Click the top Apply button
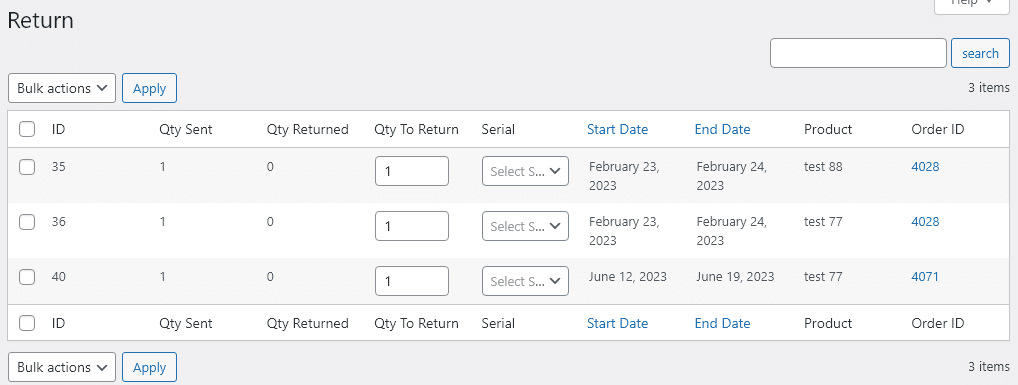1018x385 pixels. click(x=149, y=88)
